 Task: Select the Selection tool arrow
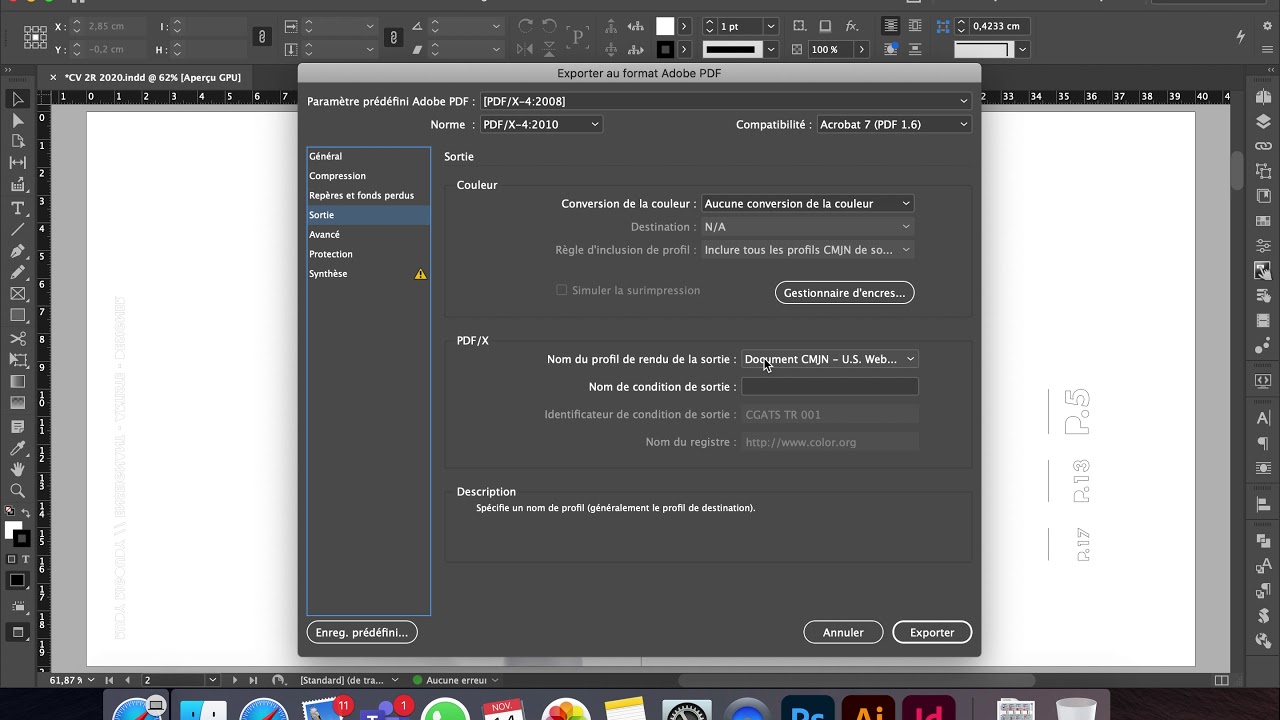(17, 98)
